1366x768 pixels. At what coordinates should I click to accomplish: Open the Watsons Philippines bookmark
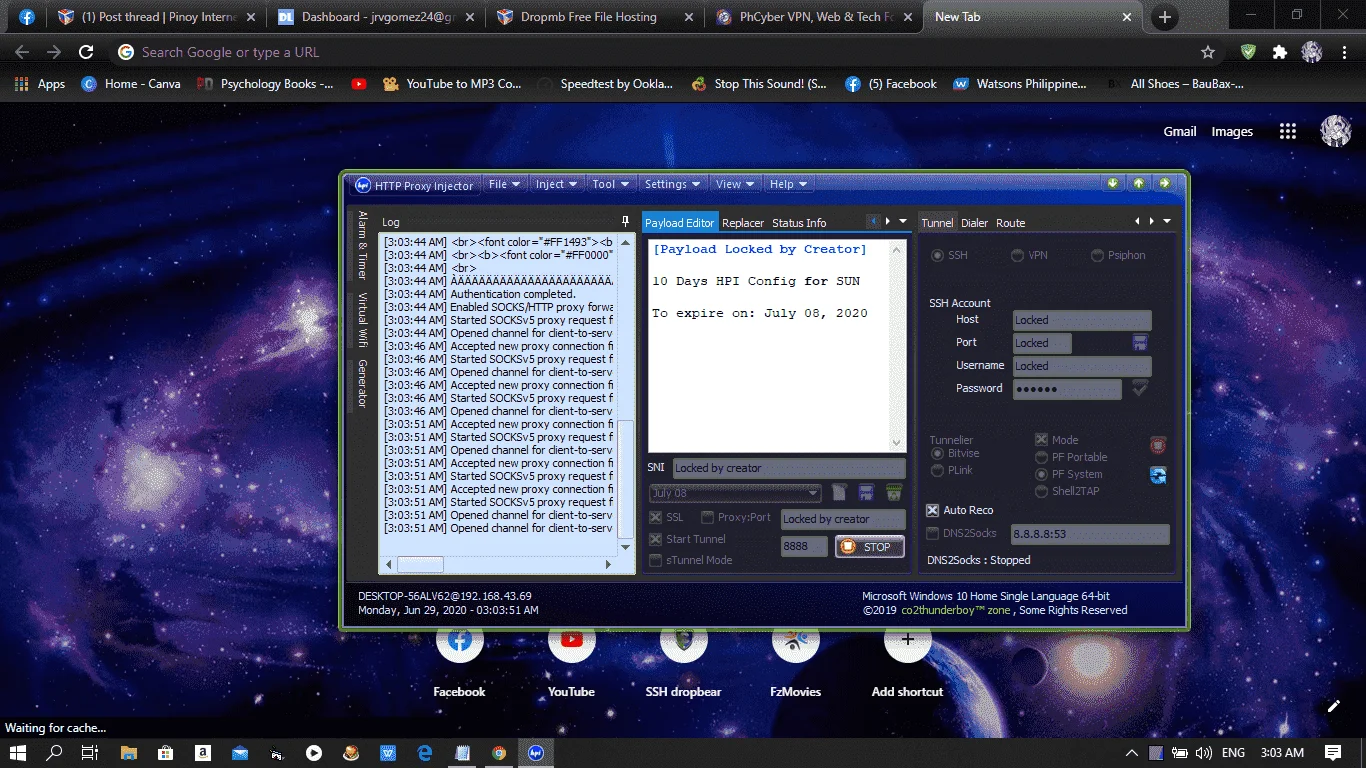tap(1020, 84)
